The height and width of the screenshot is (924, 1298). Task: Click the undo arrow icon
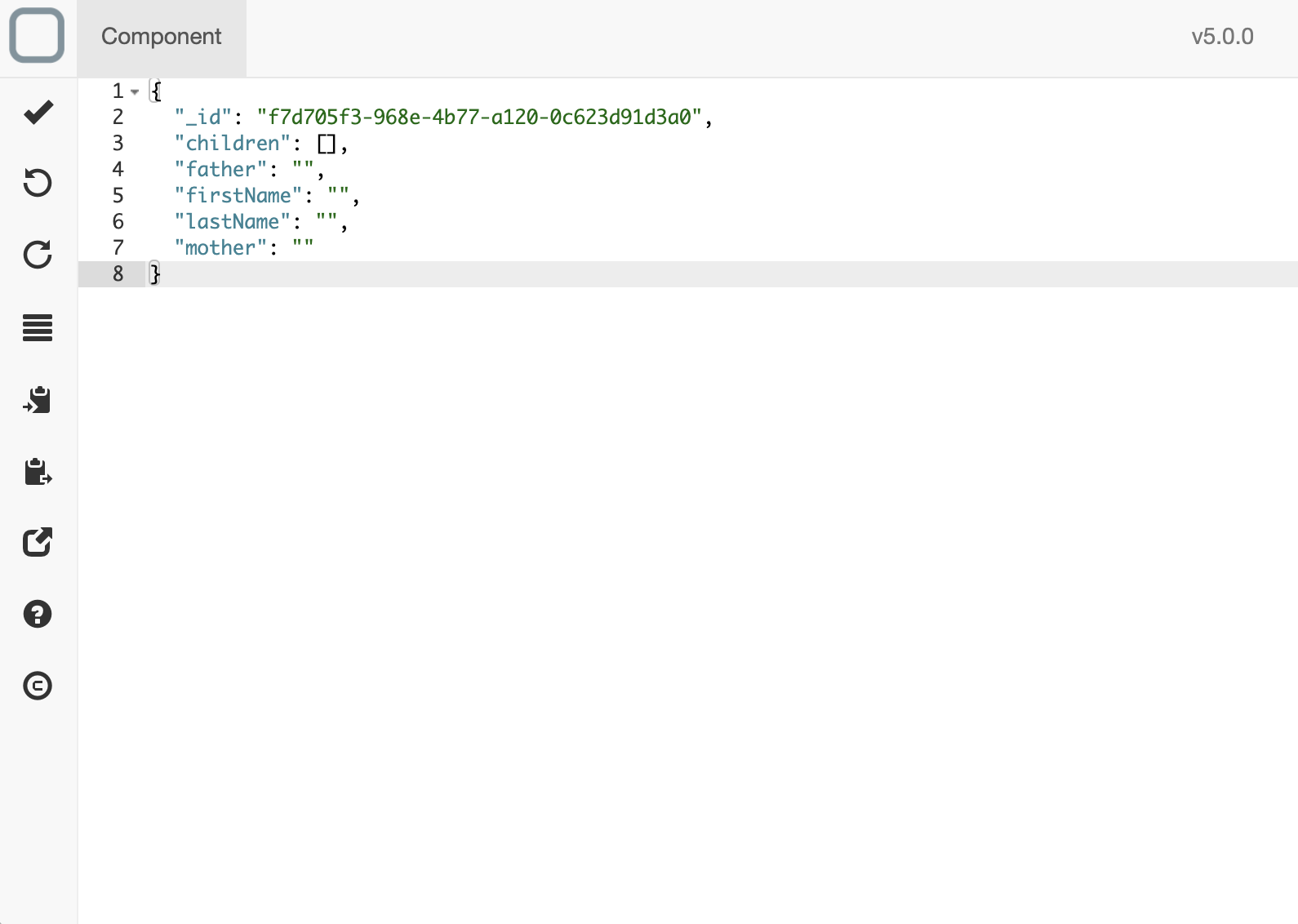coord(38,183)
